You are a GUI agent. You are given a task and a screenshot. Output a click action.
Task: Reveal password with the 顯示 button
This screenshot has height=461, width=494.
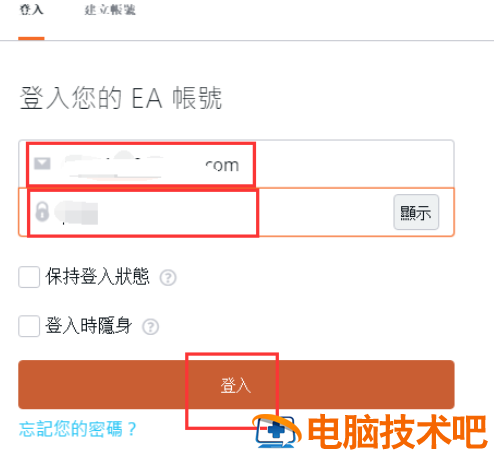(416, 212)
